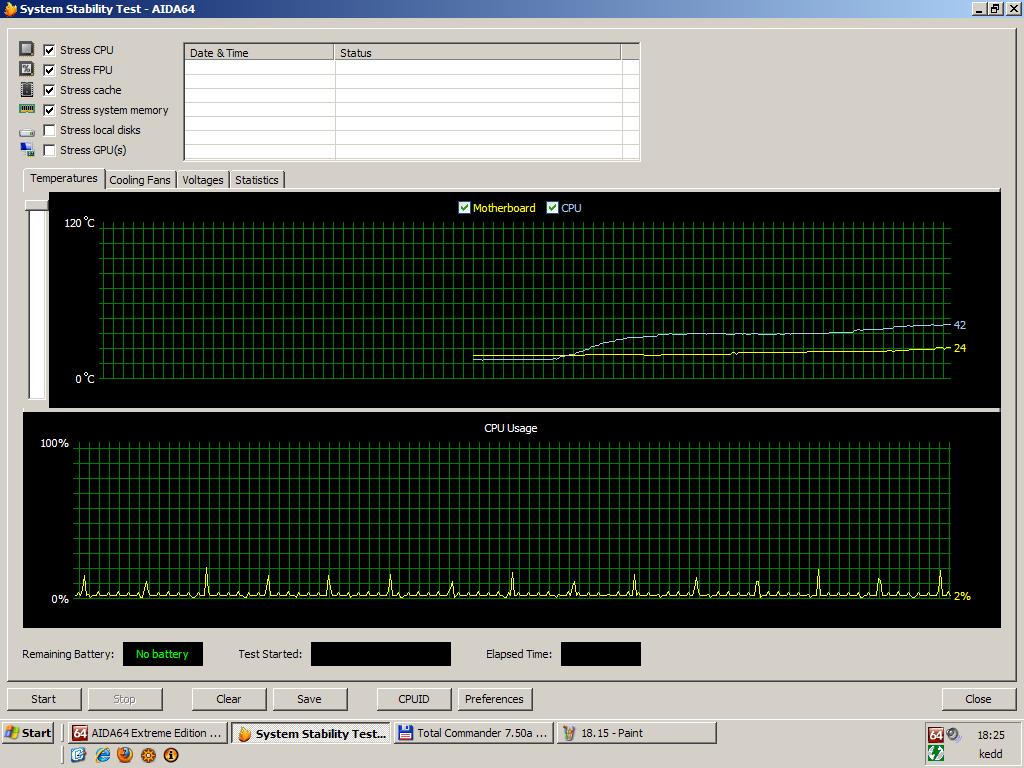Click the orange gear quick launch icon
This screenshot has width=1024, height=768.
pyautogui.click(x=148, y=755)
